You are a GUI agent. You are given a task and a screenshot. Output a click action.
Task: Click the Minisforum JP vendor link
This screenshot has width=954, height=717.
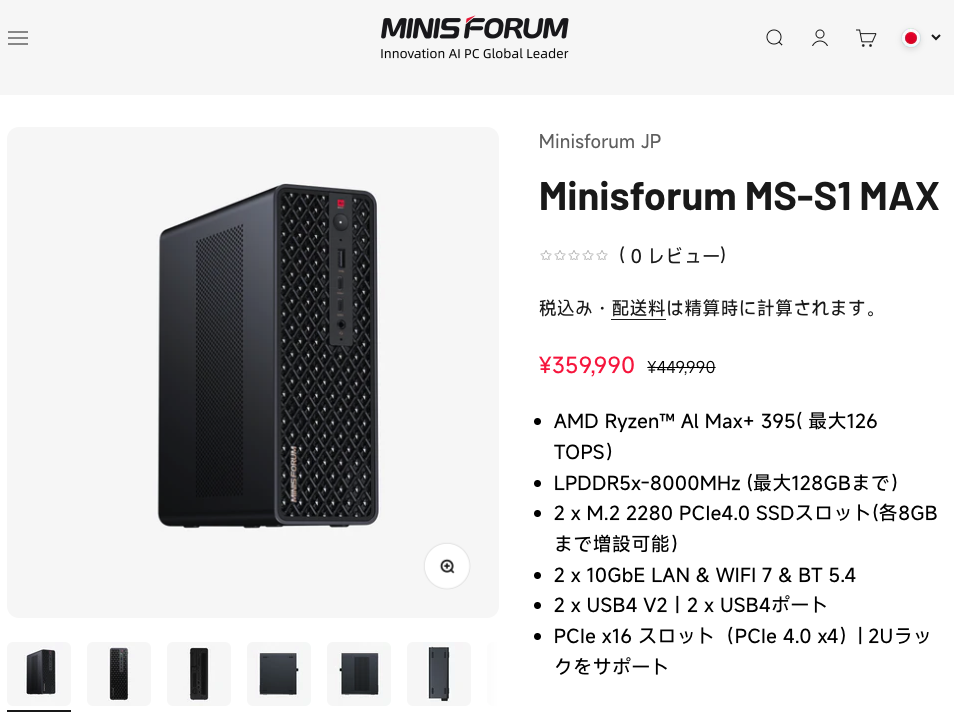599,141
